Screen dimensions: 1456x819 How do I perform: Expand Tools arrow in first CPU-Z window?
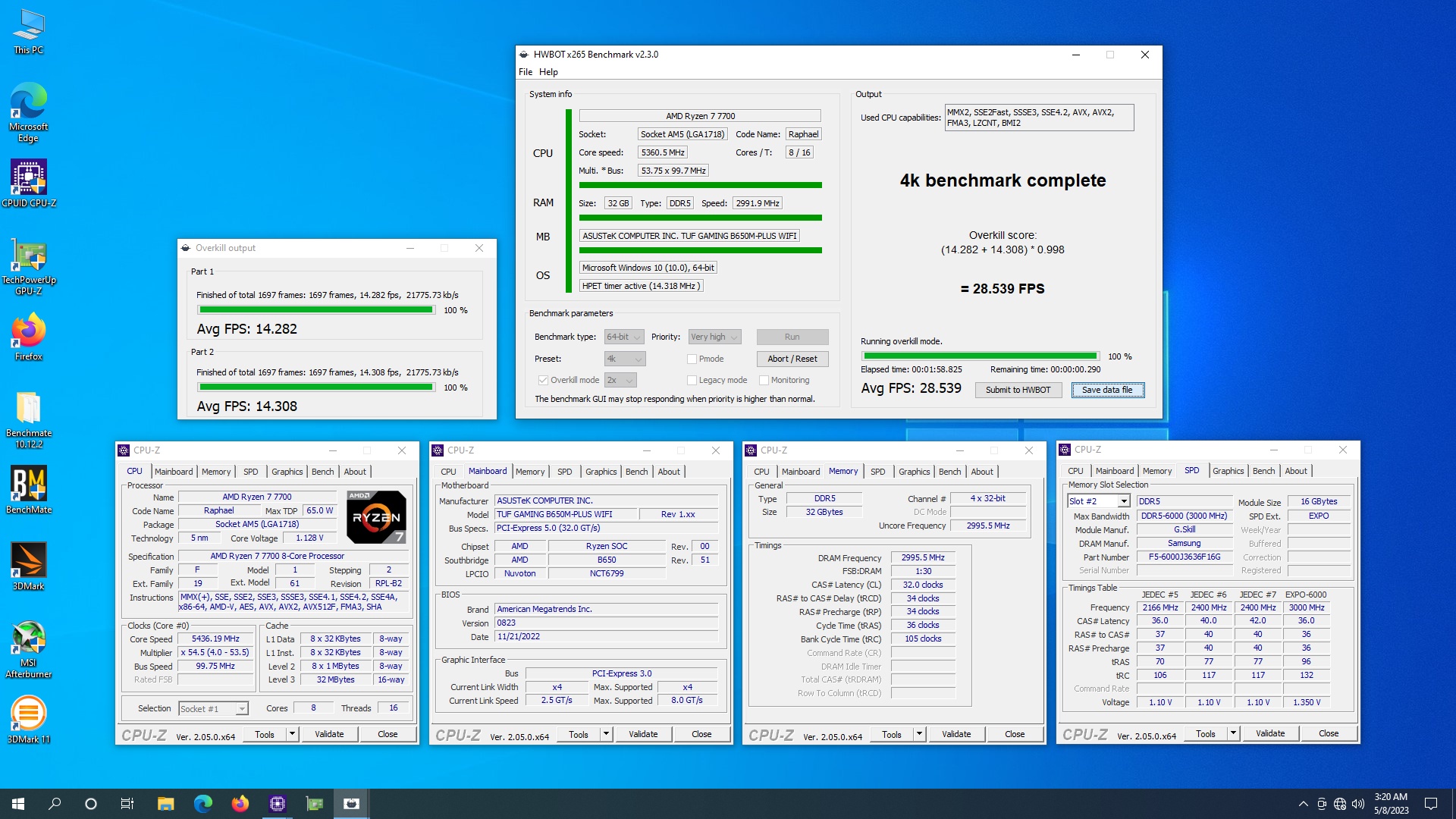292,734
